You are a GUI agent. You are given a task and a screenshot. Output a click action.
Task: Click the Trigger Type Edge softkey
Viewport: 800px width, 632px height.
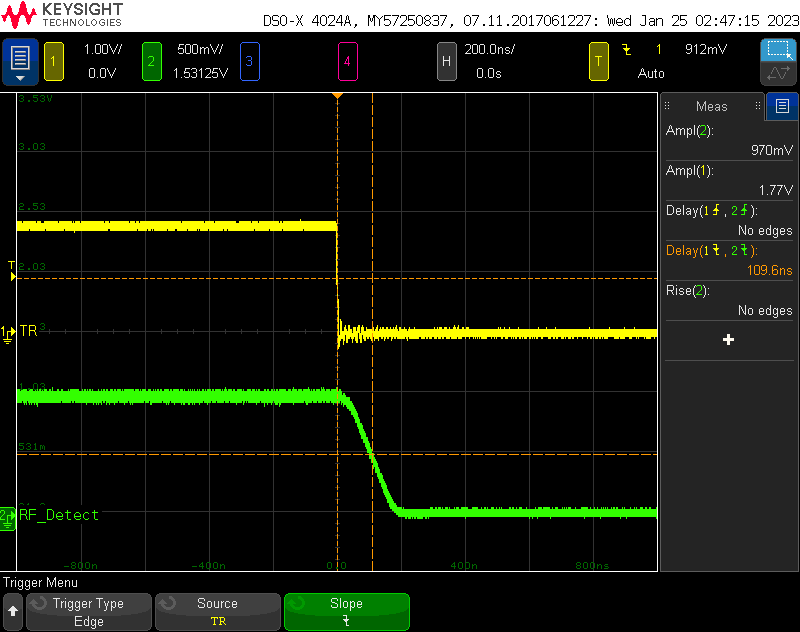[x=89, y=612]
